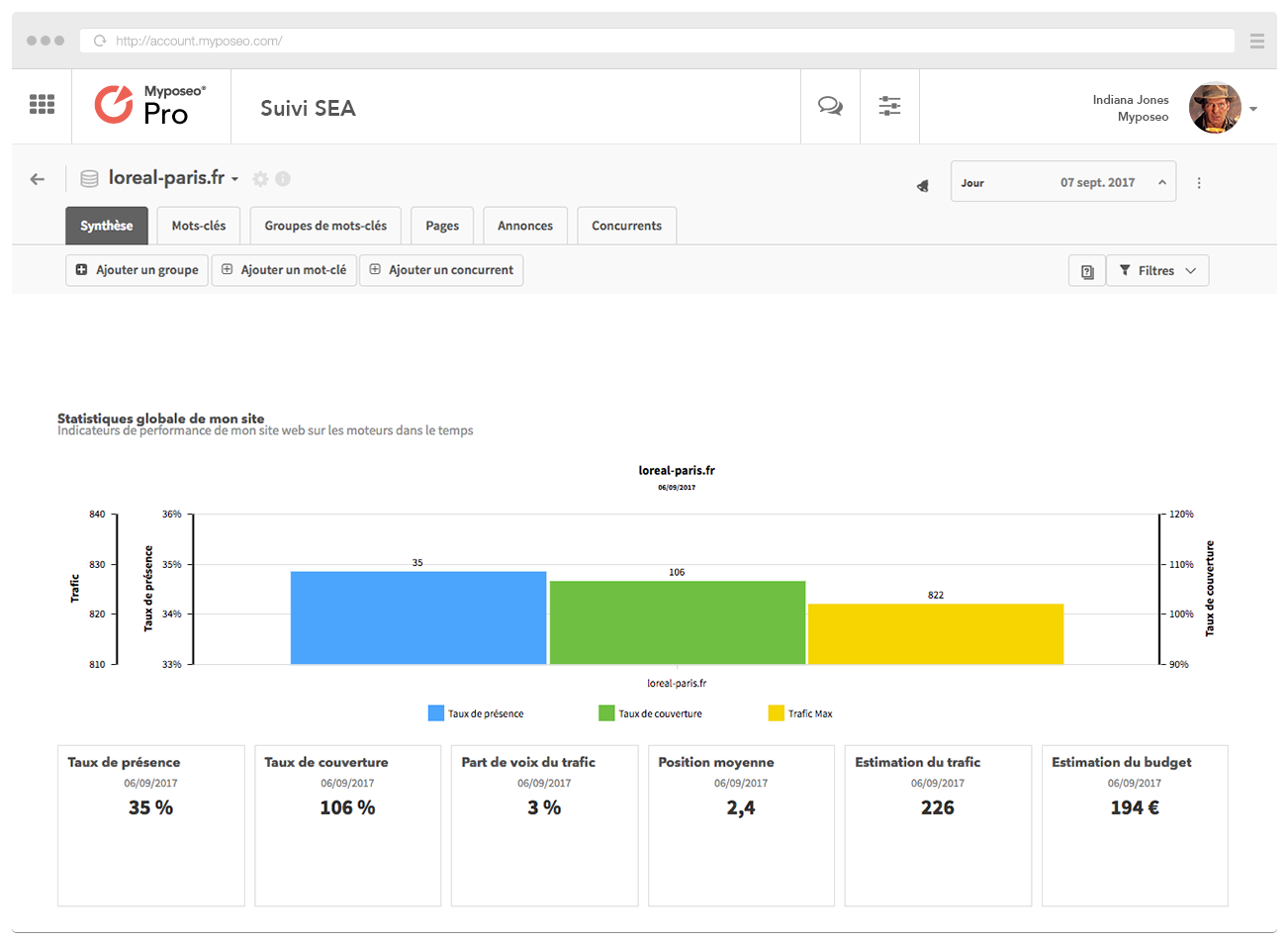Toggle Taux de présence legend swatch
The height and width of the screenshot is (942, 1288).
click(x=436, y=713)
